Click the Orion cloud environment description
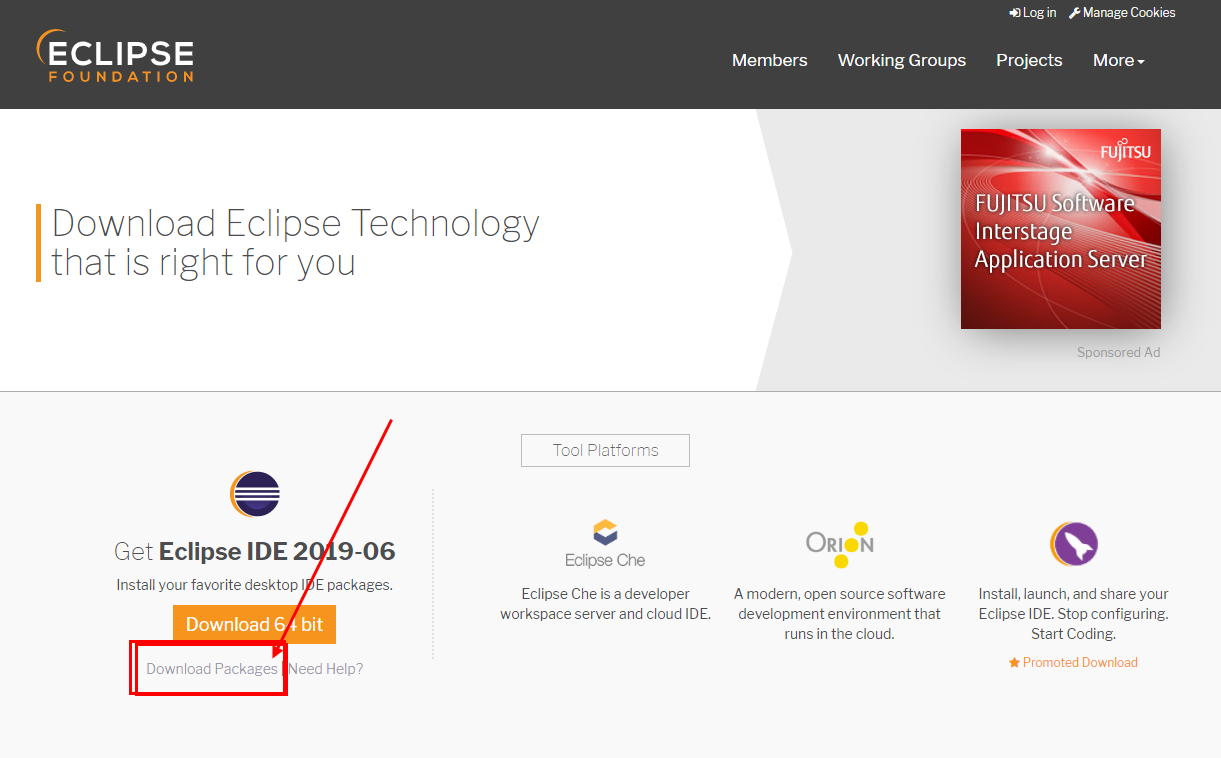The width and height of the screenshot is (1221, 758). pyautogui.click(x=840, y=614)
